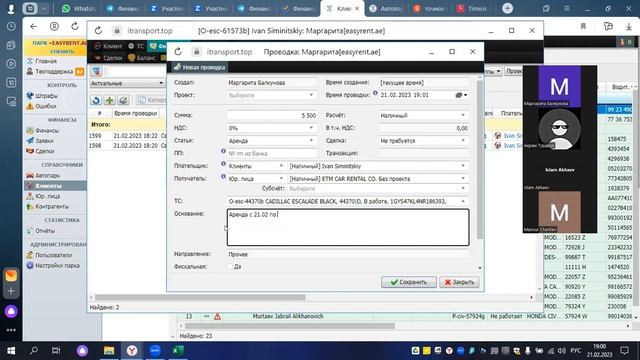Image resolution: width=640 pixels, height=360 pixels.
Task: Open Windows Start menu
Action: pyautogui.click(x=11, y=351)
